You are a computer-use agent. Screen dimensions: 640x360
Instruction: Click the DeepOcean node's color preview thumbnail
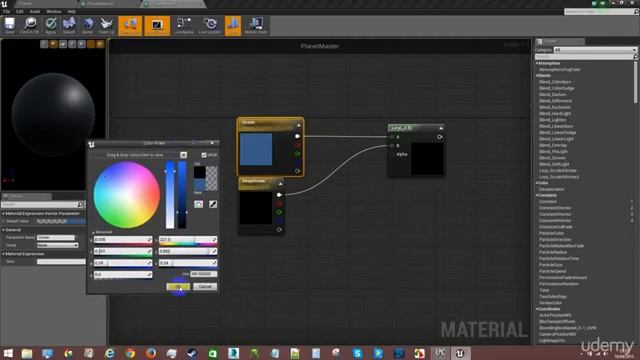coord(256,208)
